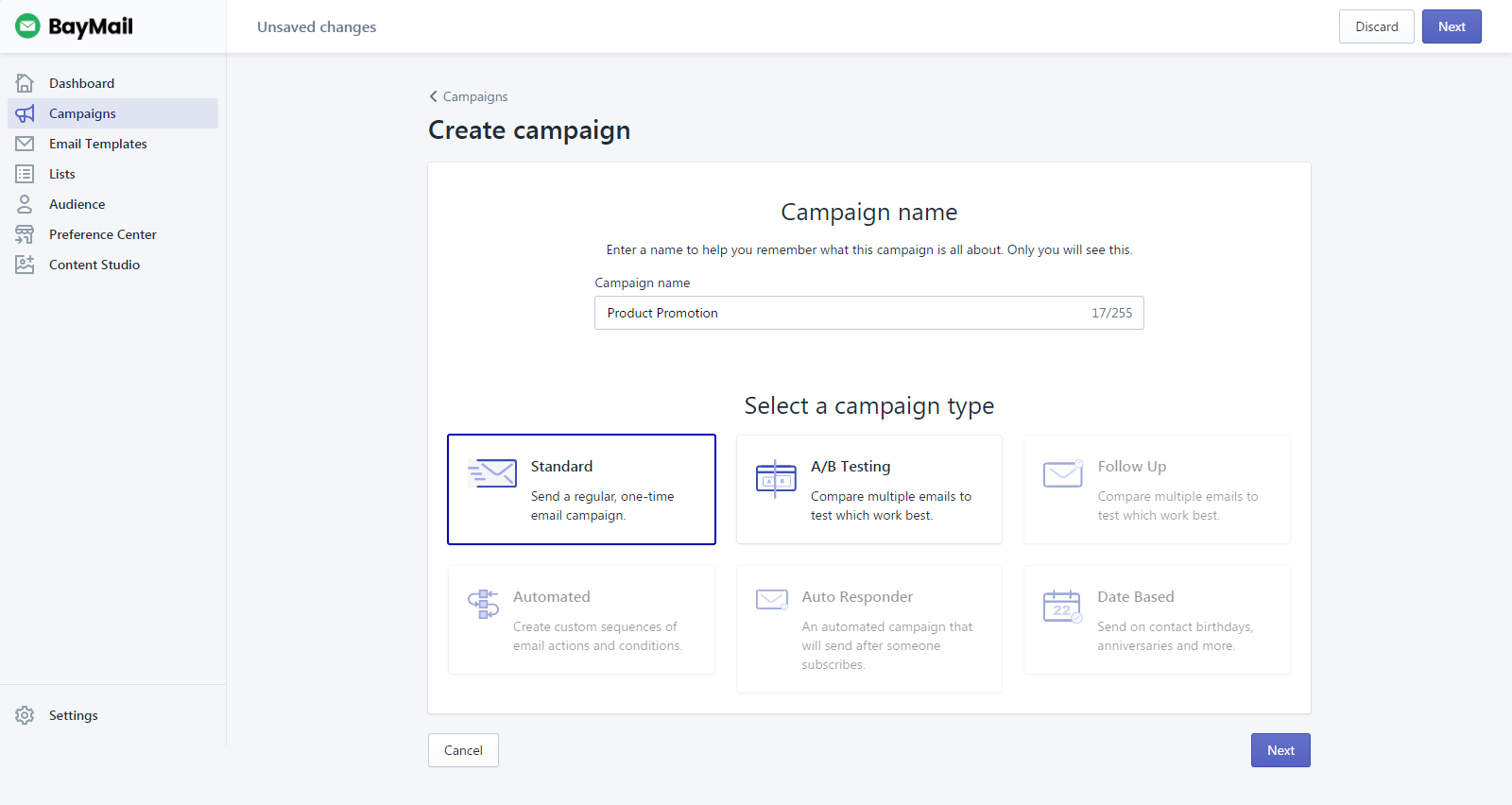1512x805 pixels.
Task: Pick the Automated campaign type title
Action: pyautogui.click(x=552, y=596)
